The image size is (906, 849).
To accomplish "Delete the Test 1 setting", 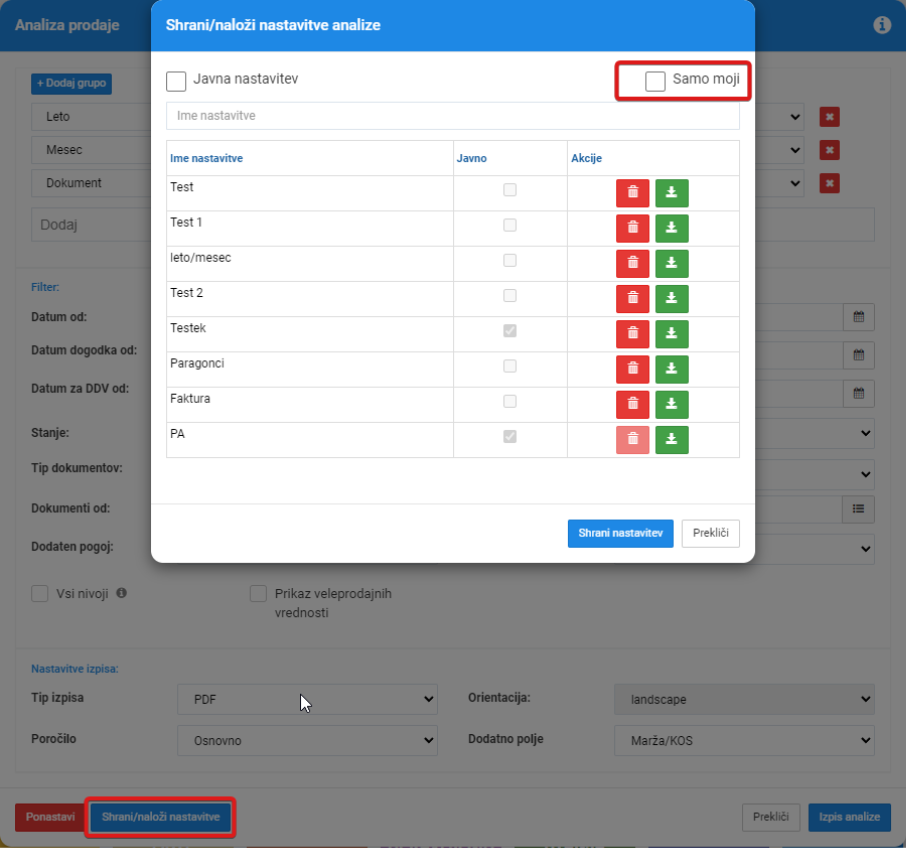I will (x=632, y=228).
